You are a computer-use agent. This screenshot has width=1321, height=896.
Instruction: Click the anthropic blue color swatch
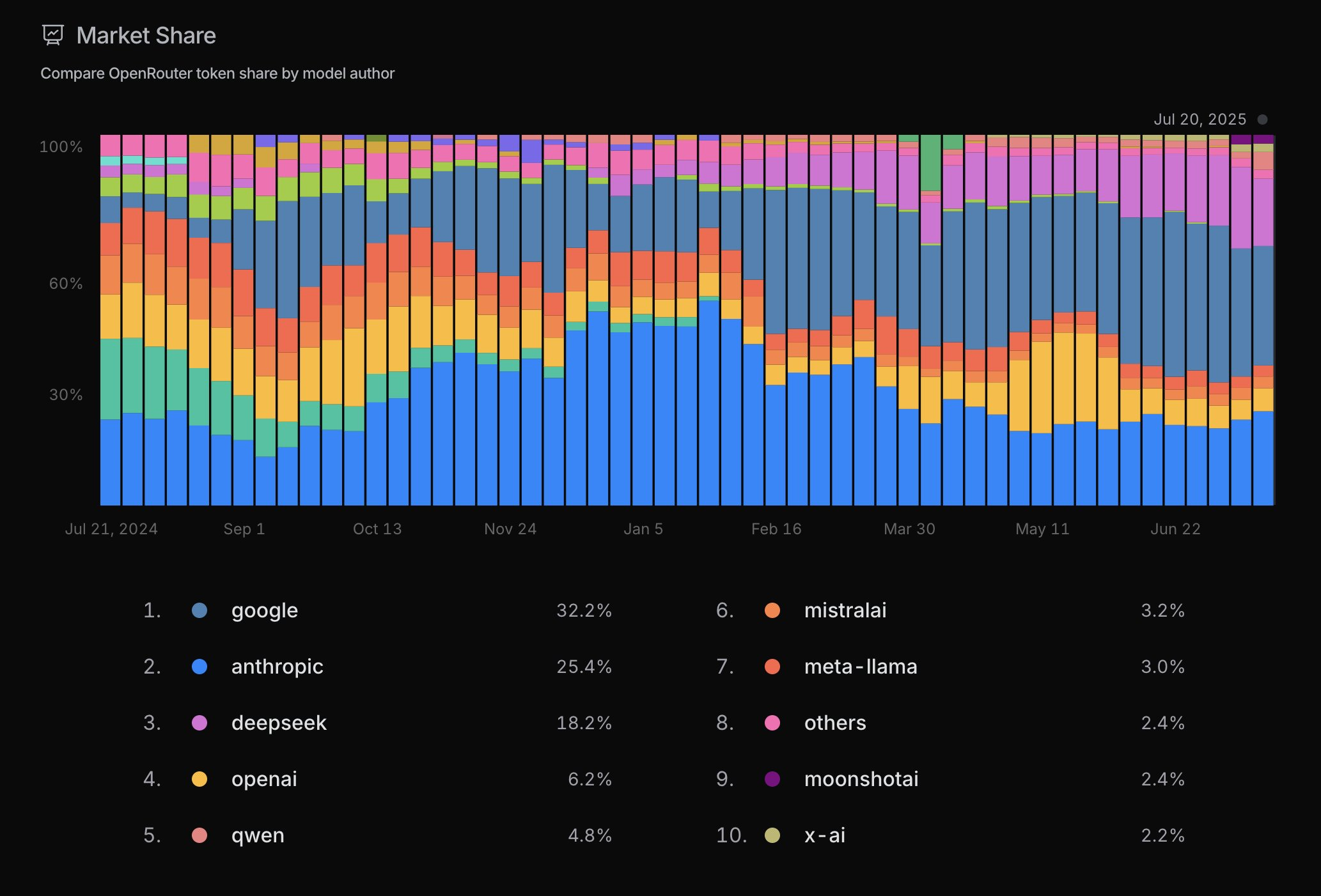pyautogui.click(x=199, y=667)
